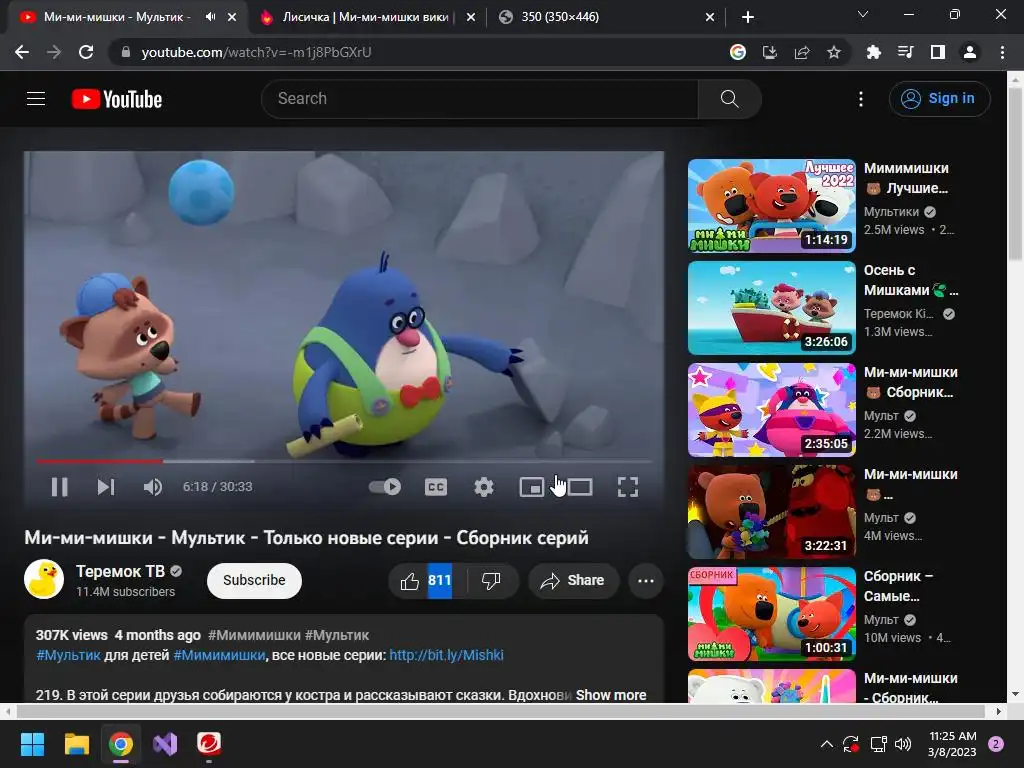1024x768 pixels.
Task: Toggle the browser side panel
Action: (938, 52)
